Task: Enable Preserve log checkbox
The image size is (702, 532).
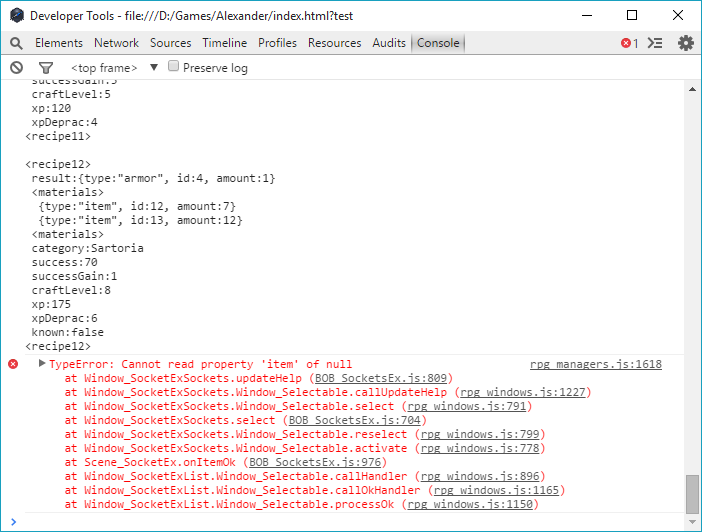Action: pos(173,66)
